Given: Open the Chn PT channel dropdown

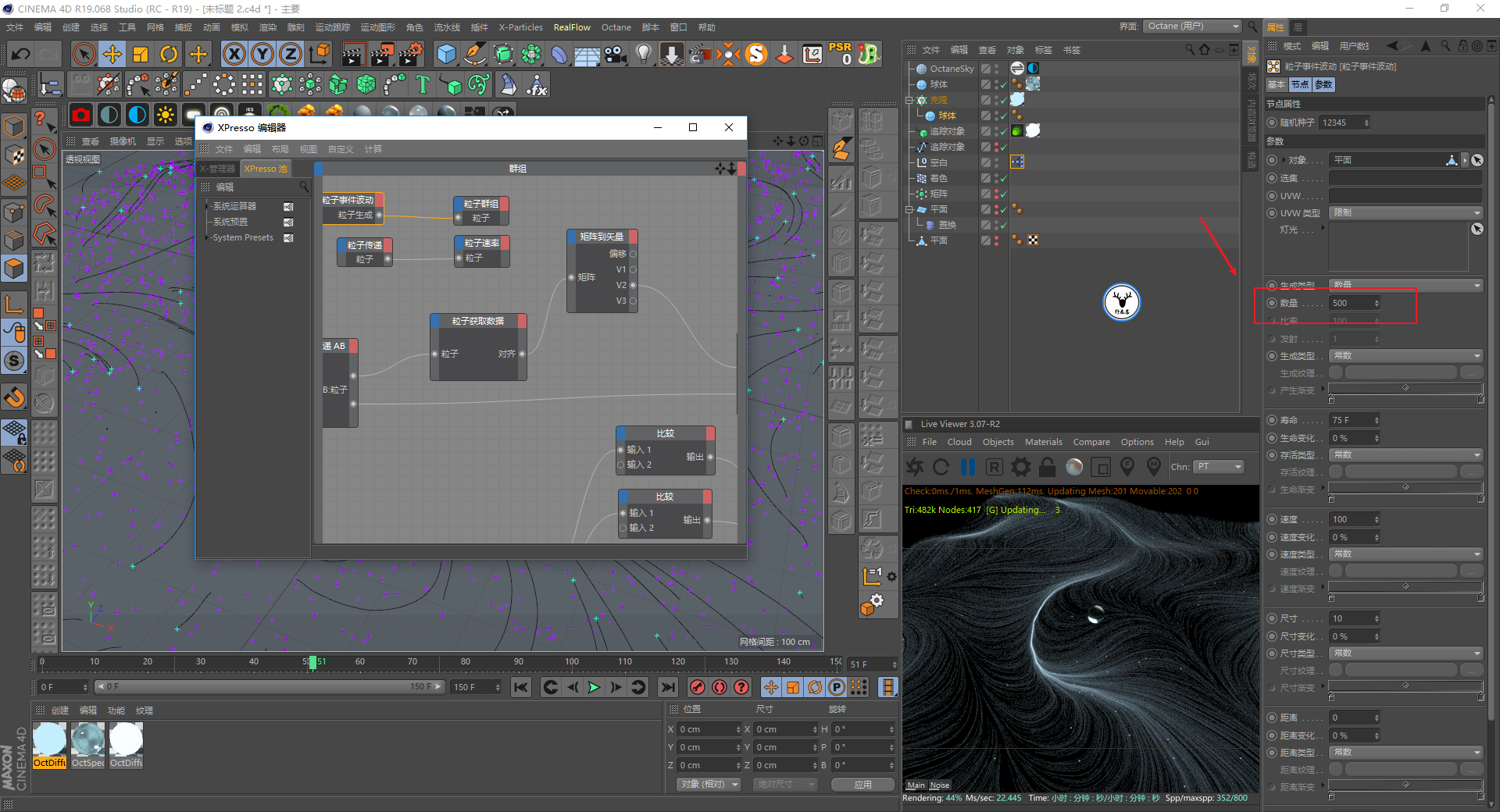Looking at the screenshot, I should tap(1219, 467).
